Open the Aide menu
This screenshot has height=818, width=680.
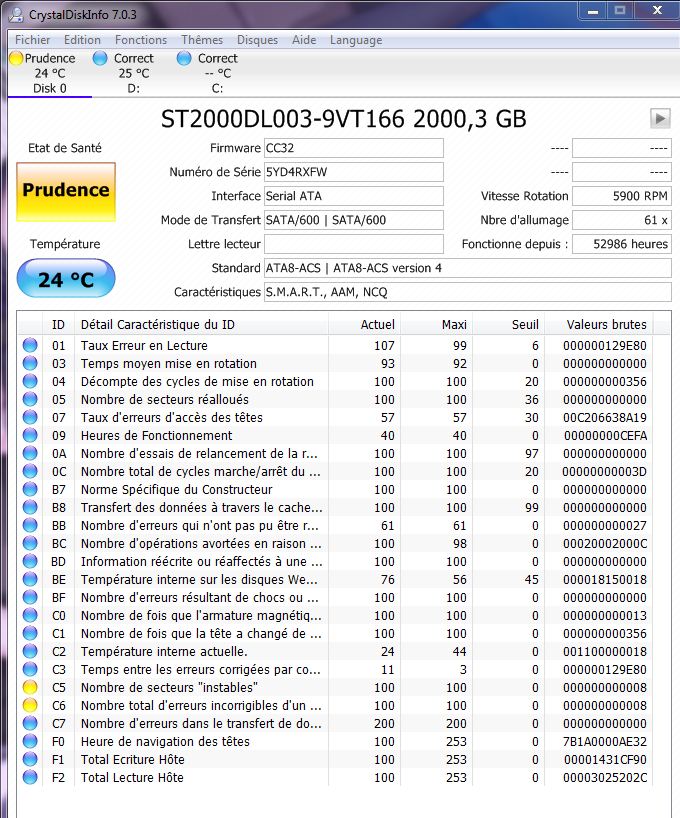(304, 40)
